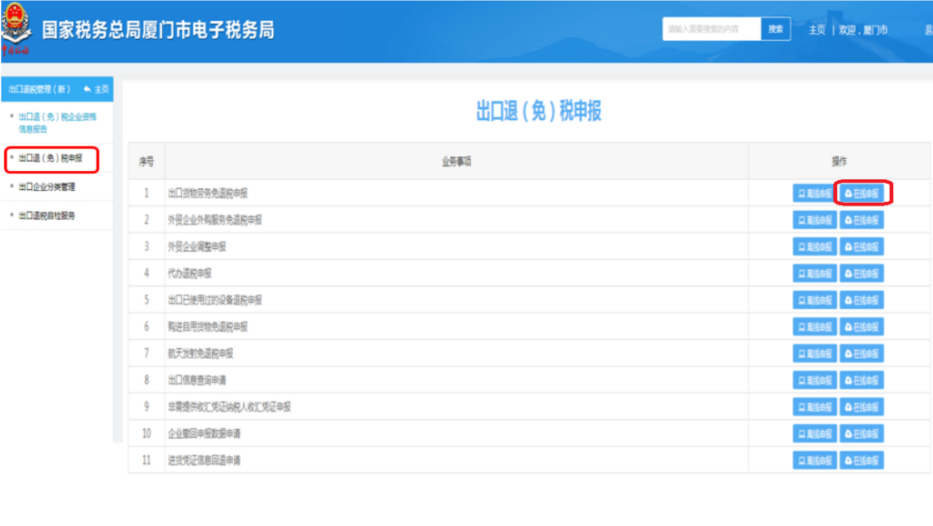
Task: Click 离线申报 for 航天发射免退税申报
Action: tap(815, 354)
